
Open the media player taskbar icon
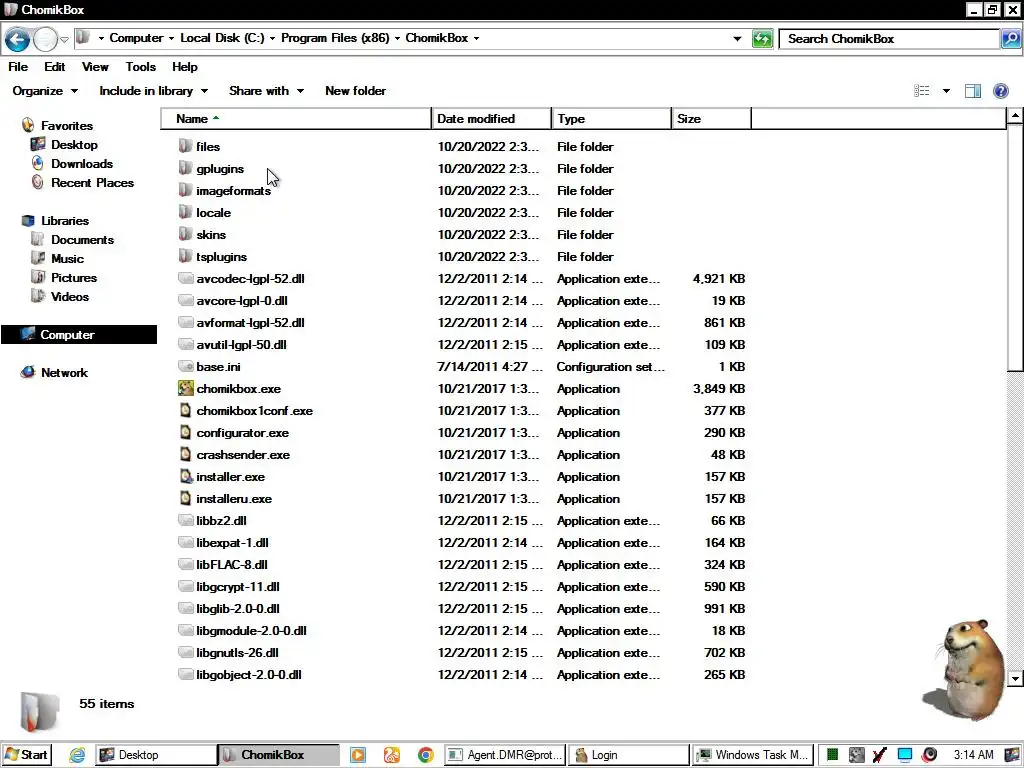[357, 755]
